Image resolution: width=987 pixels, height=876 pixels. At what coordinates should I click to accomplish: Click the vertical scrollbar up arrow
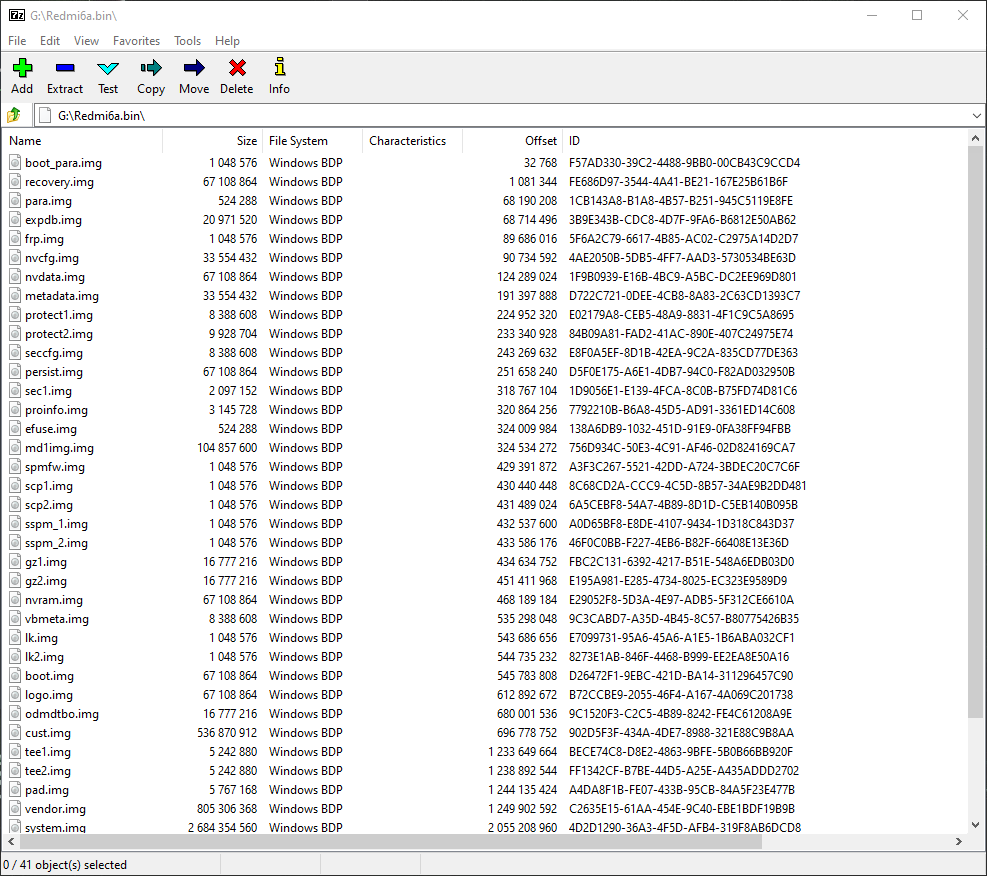[x=975, y=138]
